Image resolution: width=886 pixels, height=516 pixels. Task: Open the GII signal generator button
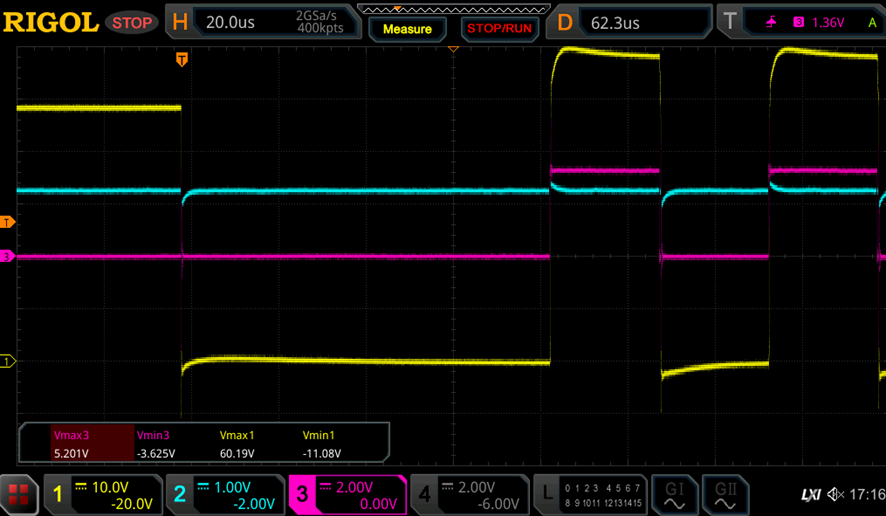[726, 495]
